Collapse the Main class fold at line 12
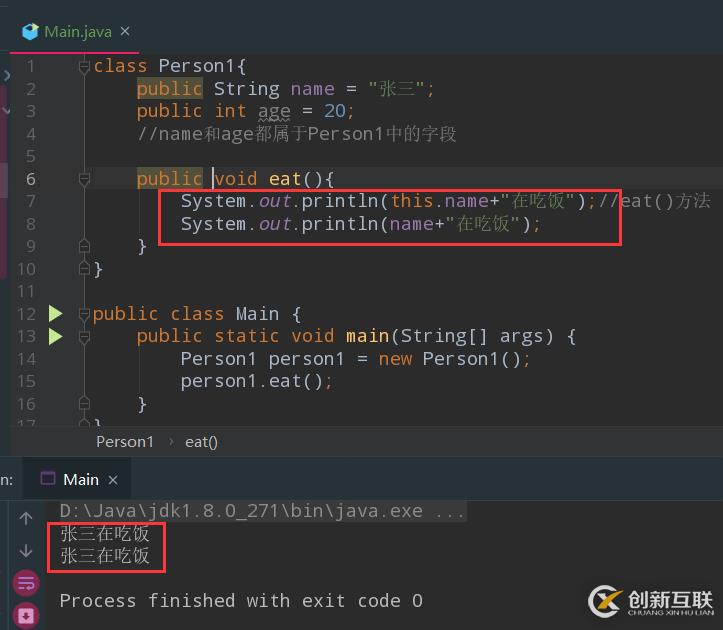Image resolution: width=723 pixels, height=630 pixels. click(84, 315)
